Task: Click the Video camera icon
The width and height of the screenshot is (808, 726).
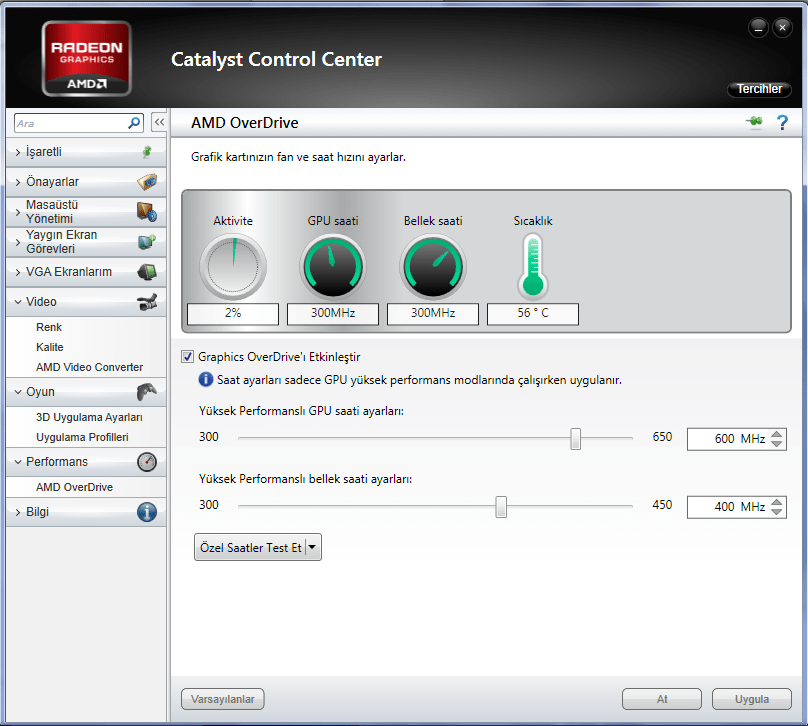Action: pos(147,302)
